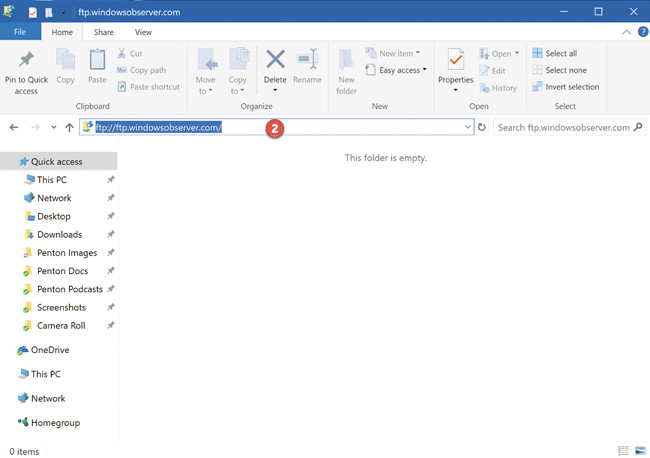Click Select all in ribbon

pos(559,53)
